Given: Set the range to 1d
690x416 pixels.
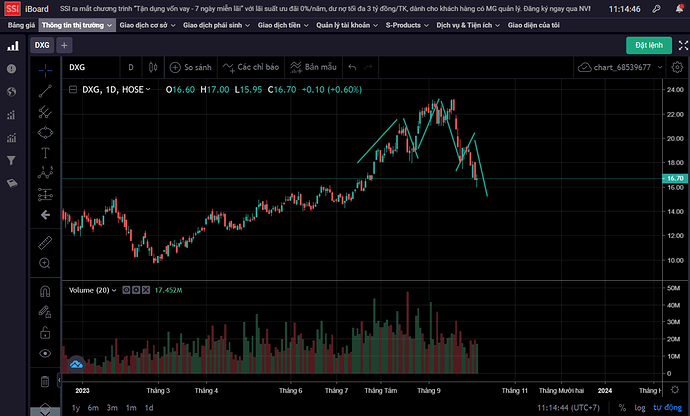Looking at the screenshot, I should coord(149,408).
